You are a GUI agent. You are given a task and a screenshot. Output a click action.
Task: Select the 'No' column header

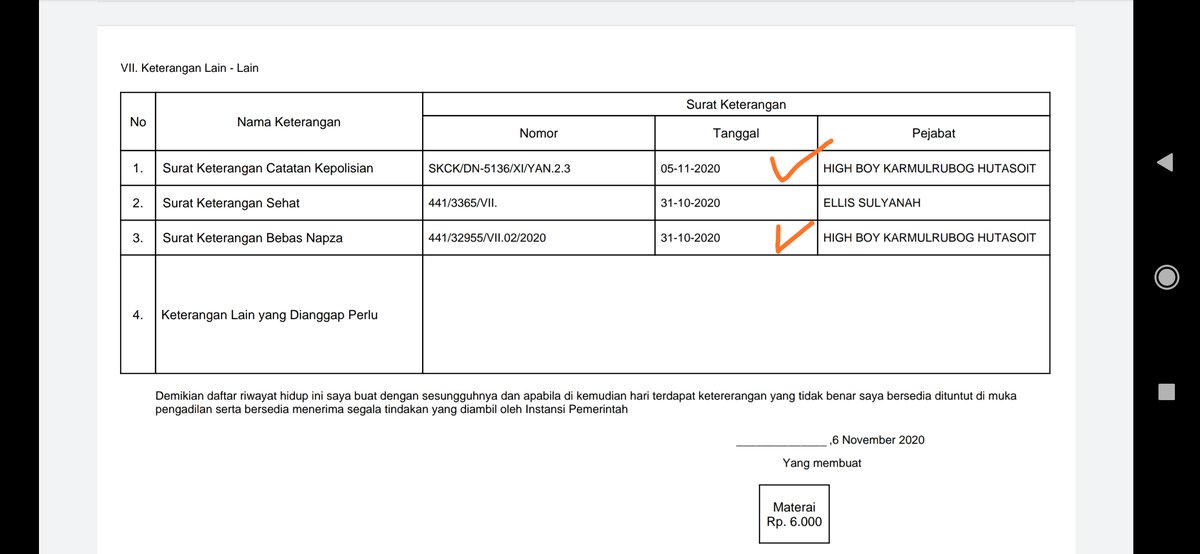click(138, 122)
